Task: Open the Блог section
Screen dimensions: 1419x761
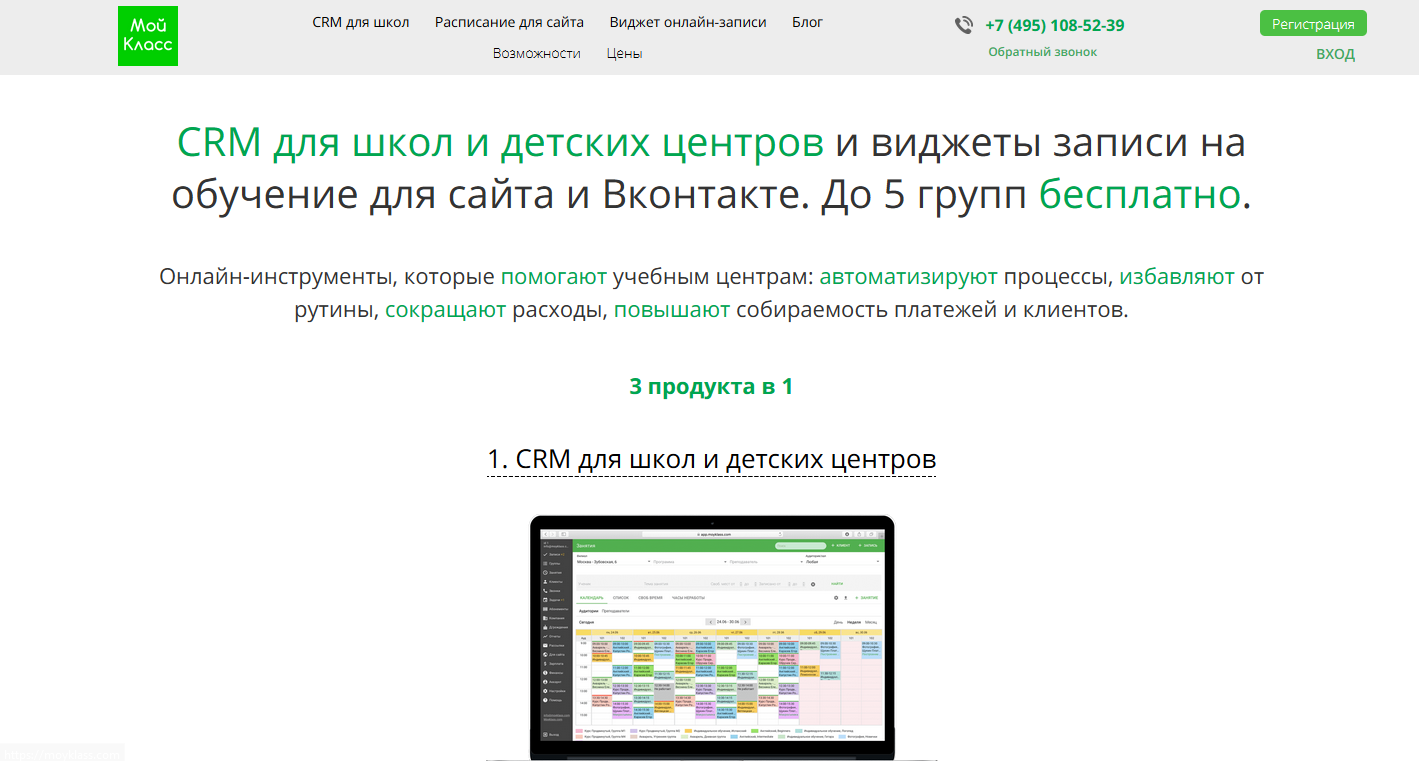Action: tap(808, 22)
